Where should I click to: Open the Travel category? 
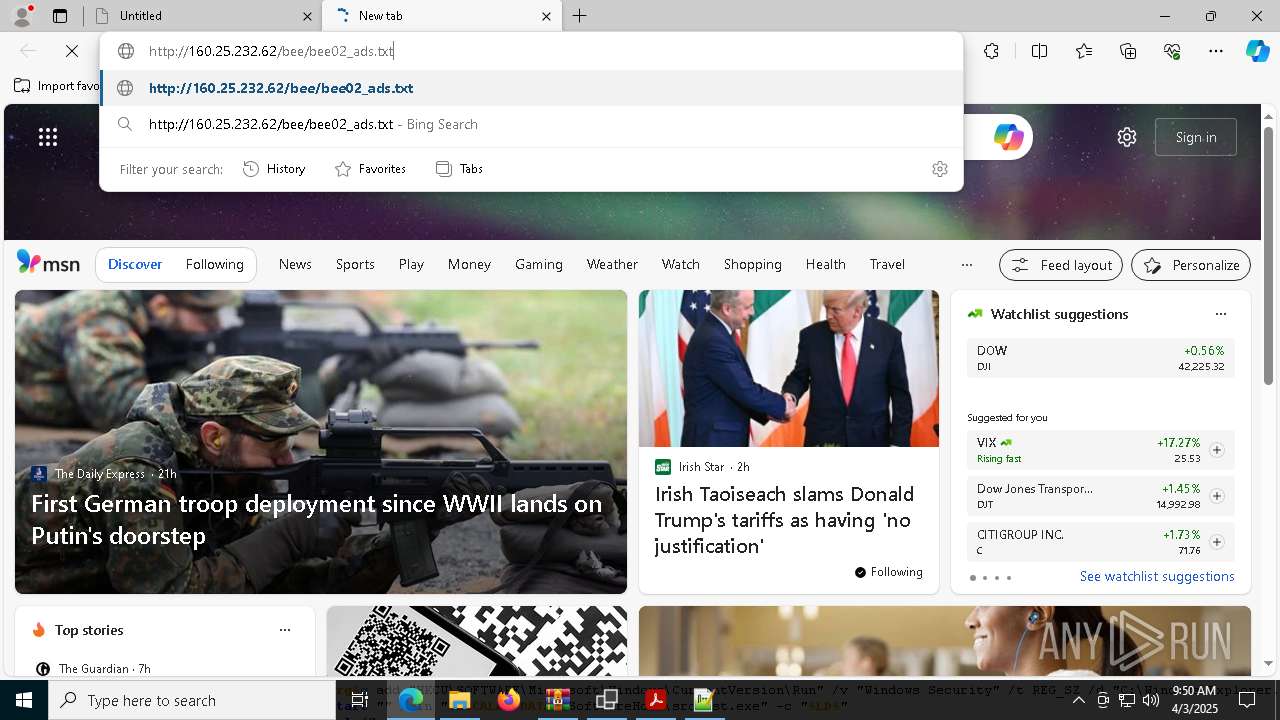pos(887,264)
